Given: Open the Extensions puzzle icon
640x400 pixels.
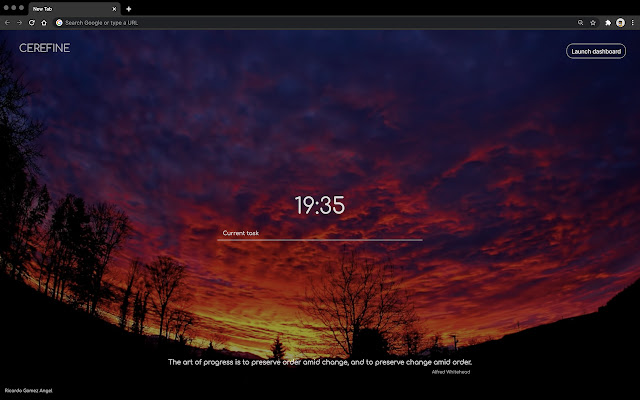Looking at the screenshot, I should [608, 22].
